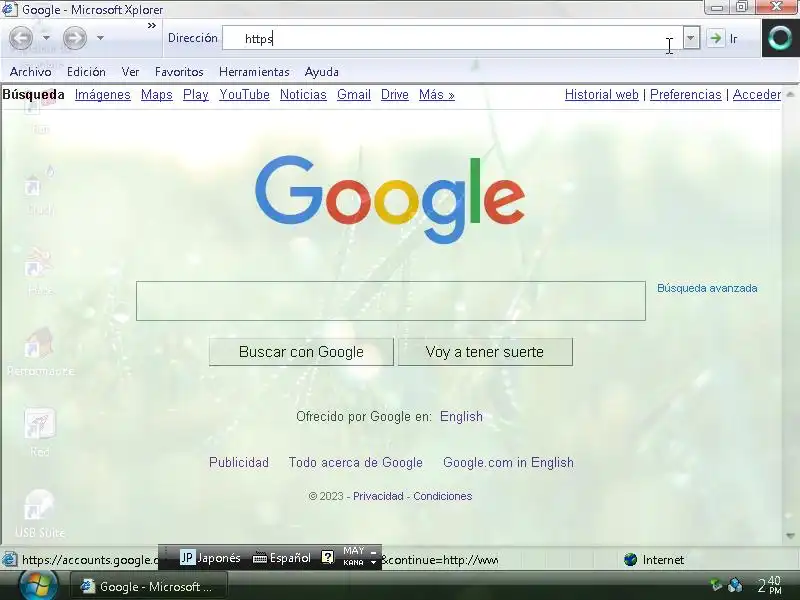Open Historial web link
The image size is (800, 600).
pos(602,95)
